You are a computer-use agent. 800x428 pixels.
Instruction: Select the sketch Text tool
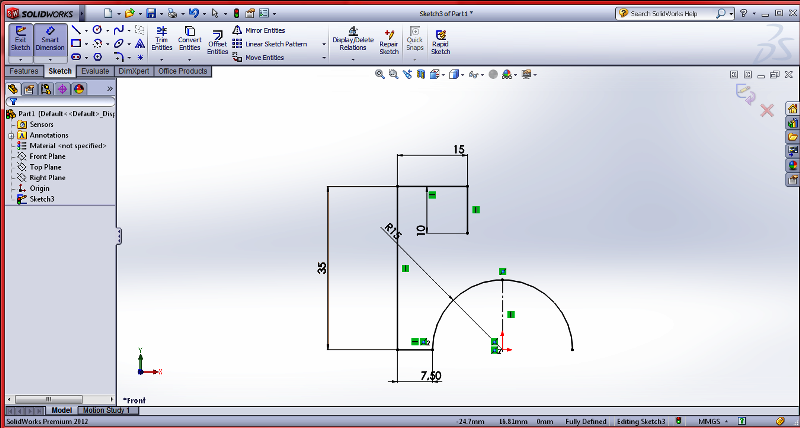[140, 43]
